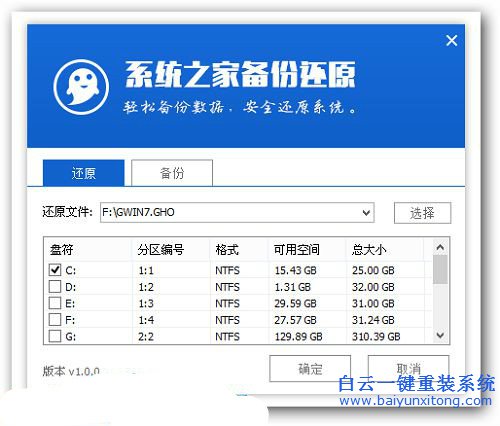
Task: Click the 取消 button
Action: pos(408,369)
